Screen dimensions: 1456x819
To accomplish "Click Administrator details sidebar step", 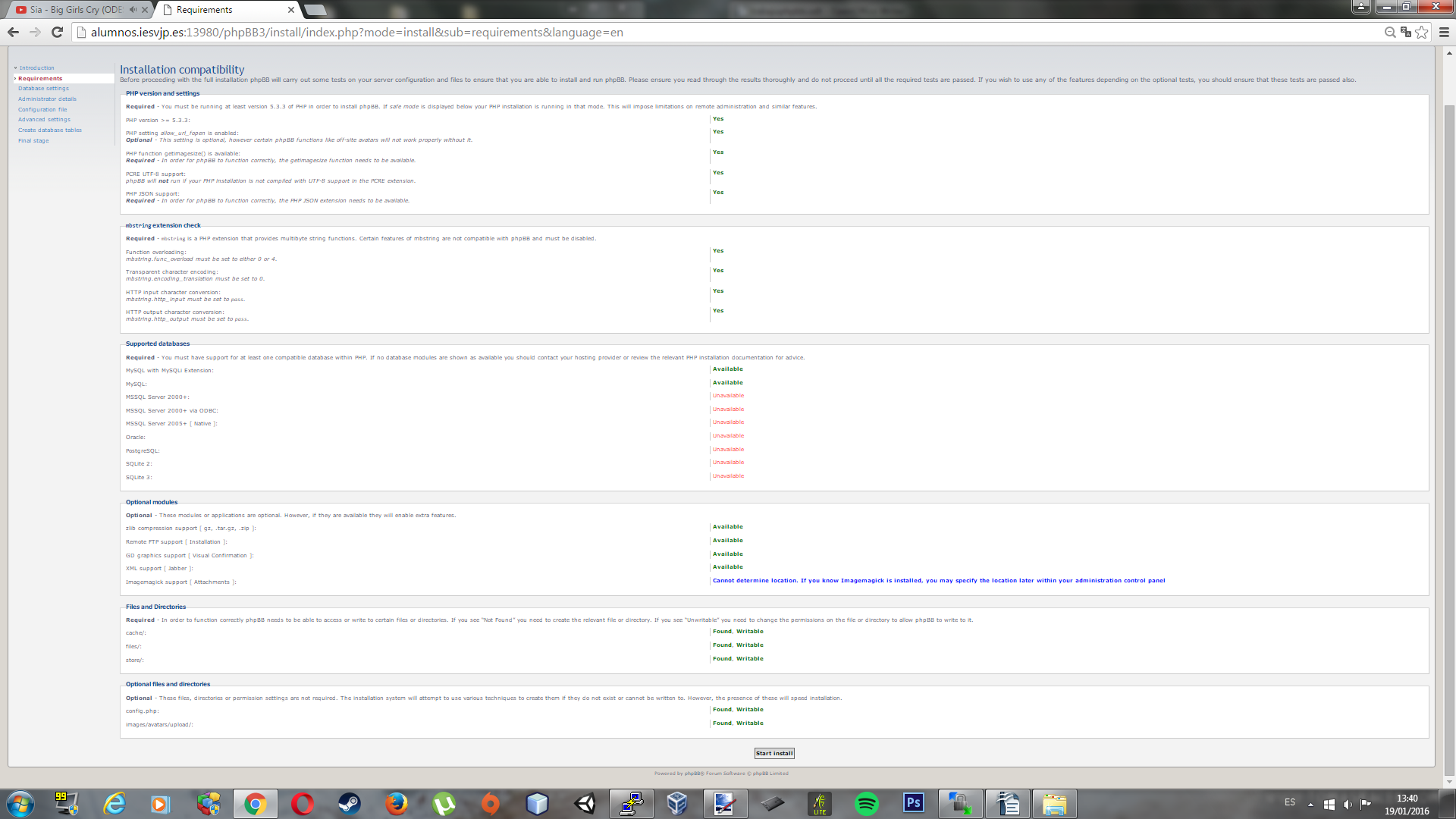I will pos(47,99).
